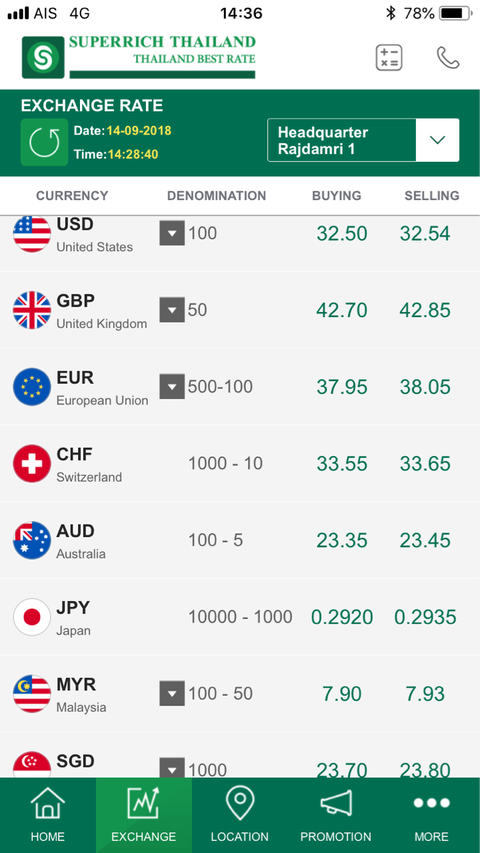Screen dimensions: 480x853
Task: Select the GBP United Kingdom flag
Action: click(32, 310)
